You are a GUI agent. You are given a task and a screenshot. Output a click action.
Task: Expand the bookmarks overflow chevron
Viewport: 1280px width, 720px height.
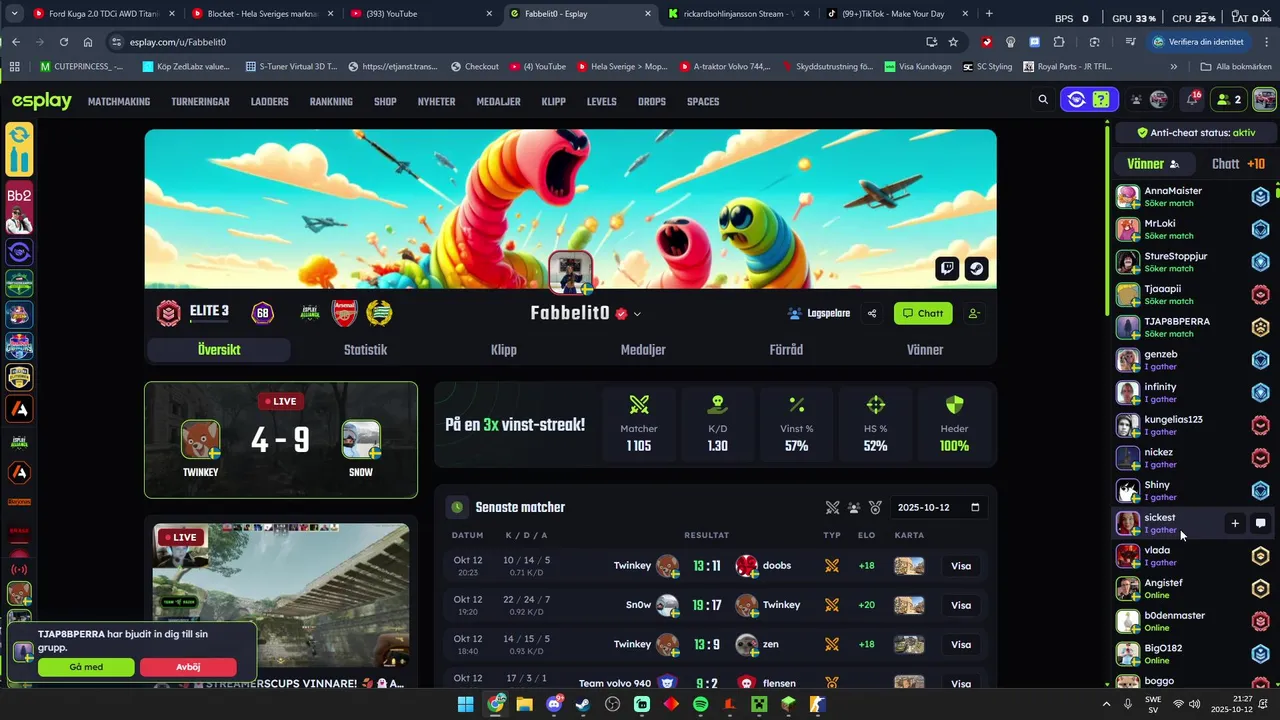(1174, 66)
